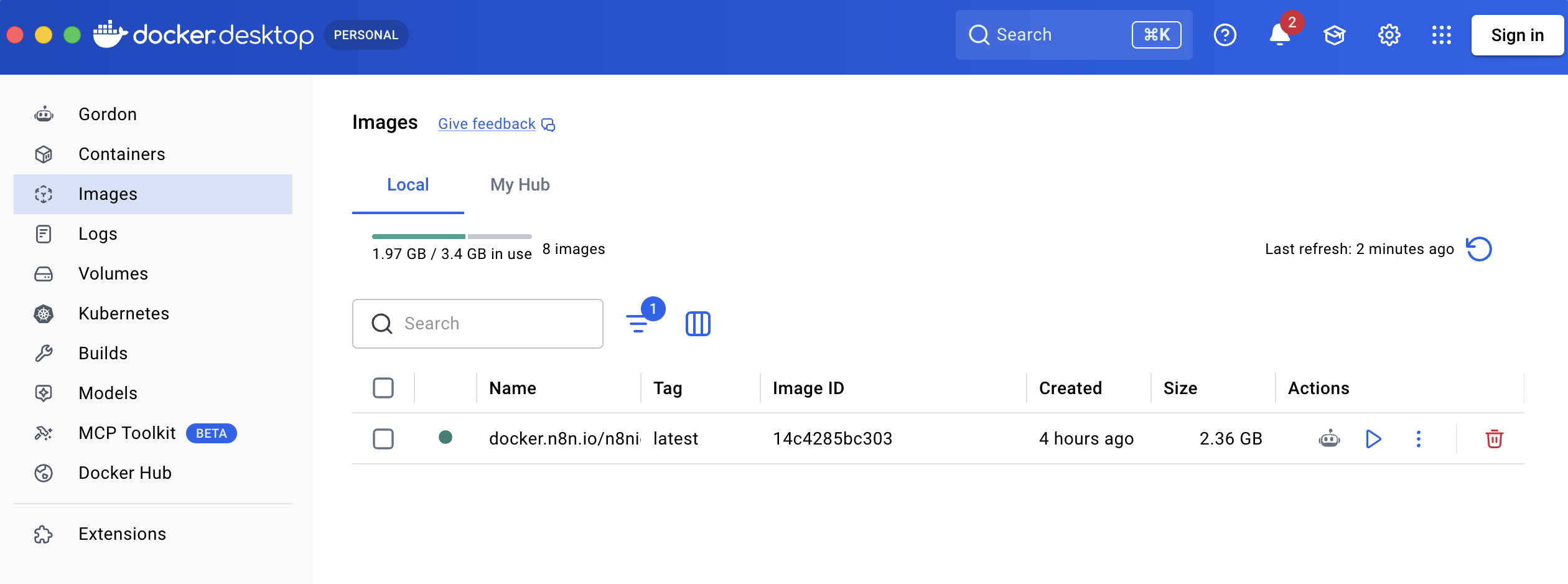Open the help question-mark icon
This screenshot has width=1568, height=584.
point(1225,35)
